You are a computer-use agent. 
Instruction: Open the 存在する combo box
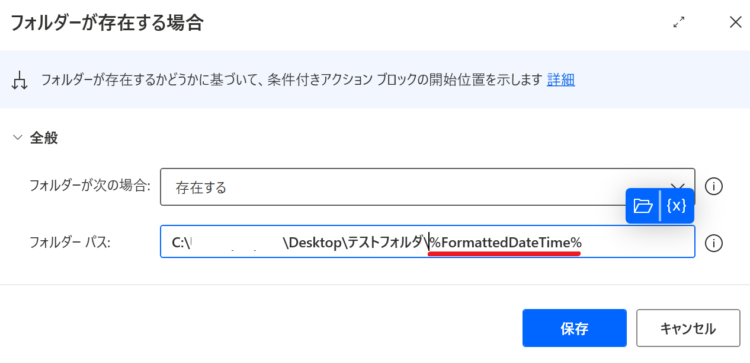[427, 187]
